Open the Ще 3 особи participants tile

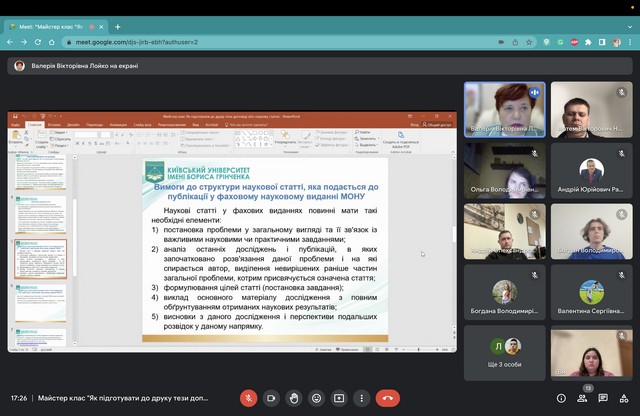(x=504, y=353)
